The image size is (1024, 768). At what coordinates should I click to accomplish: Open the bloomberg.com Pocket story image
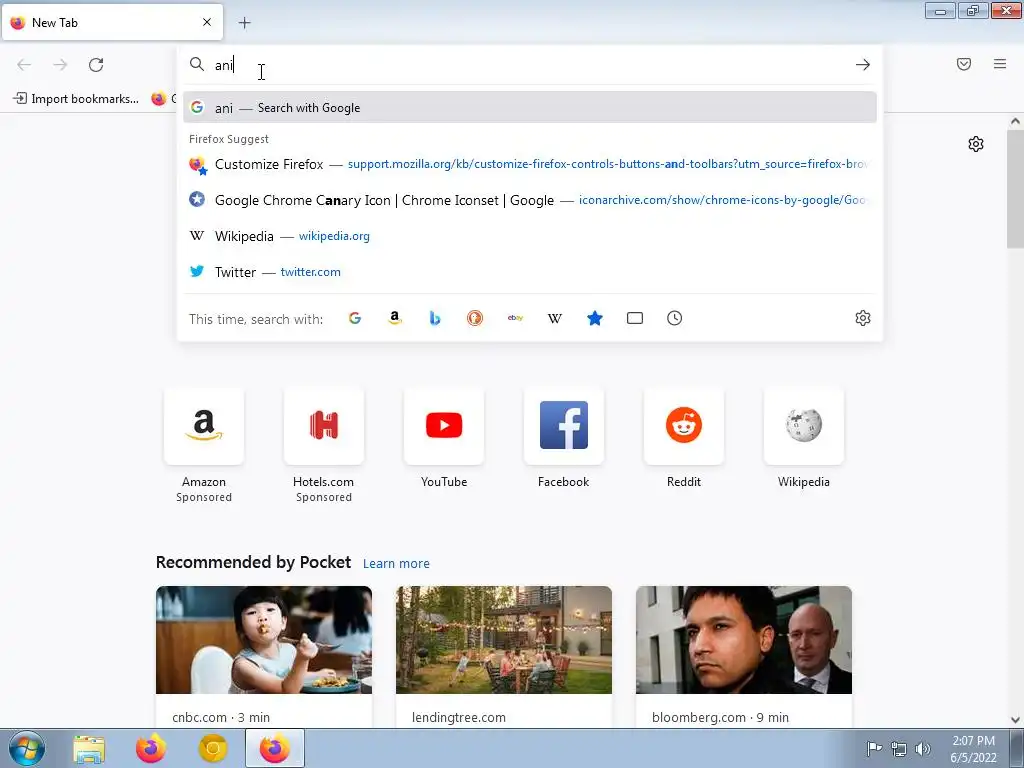pos(744,640)
